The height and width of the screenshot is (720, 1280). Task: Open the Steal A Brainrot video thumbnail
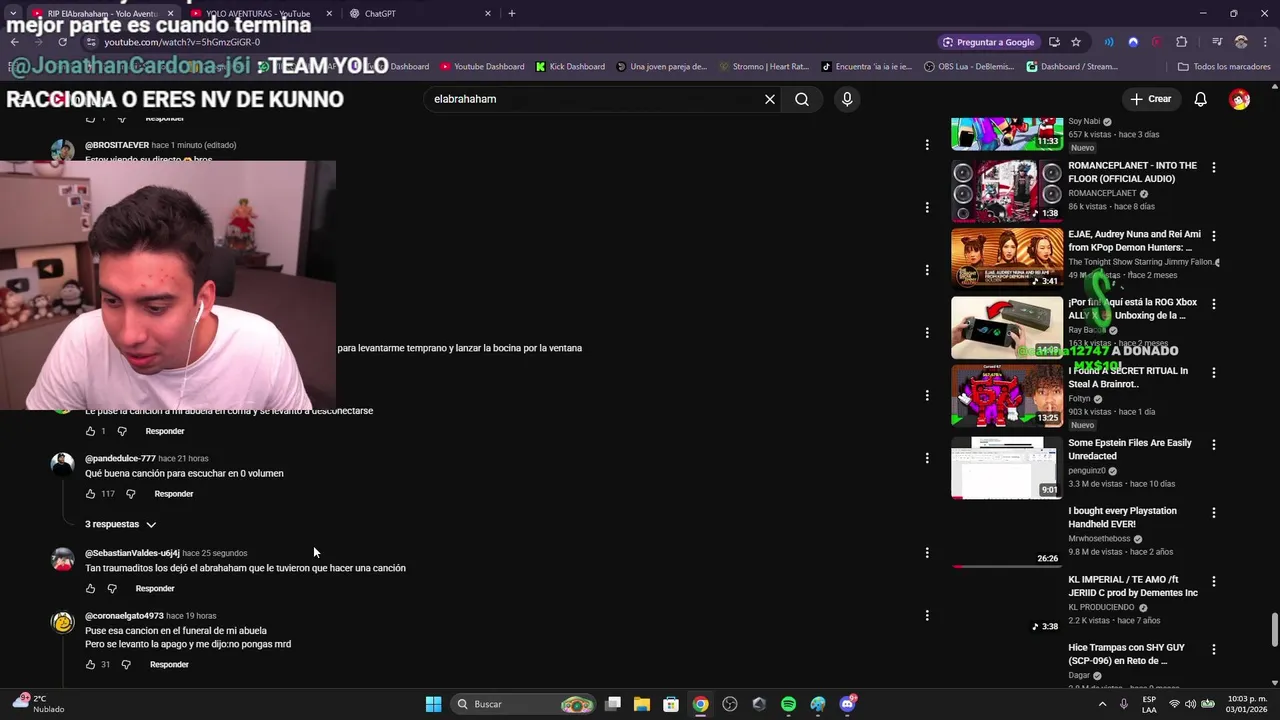[x=1007, y=396]
